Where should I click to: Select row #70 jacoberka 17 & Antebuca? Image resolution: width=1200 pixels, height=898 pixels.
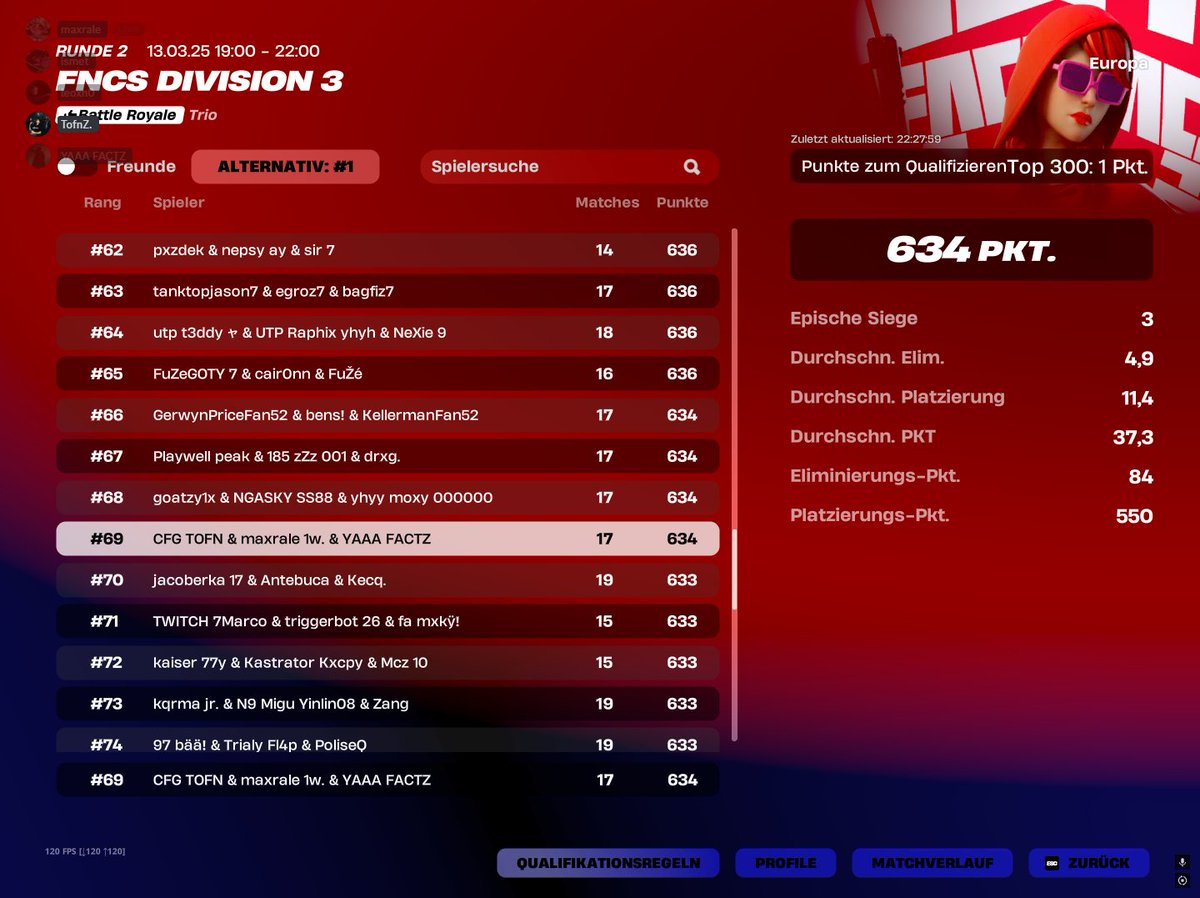[388, 580]
